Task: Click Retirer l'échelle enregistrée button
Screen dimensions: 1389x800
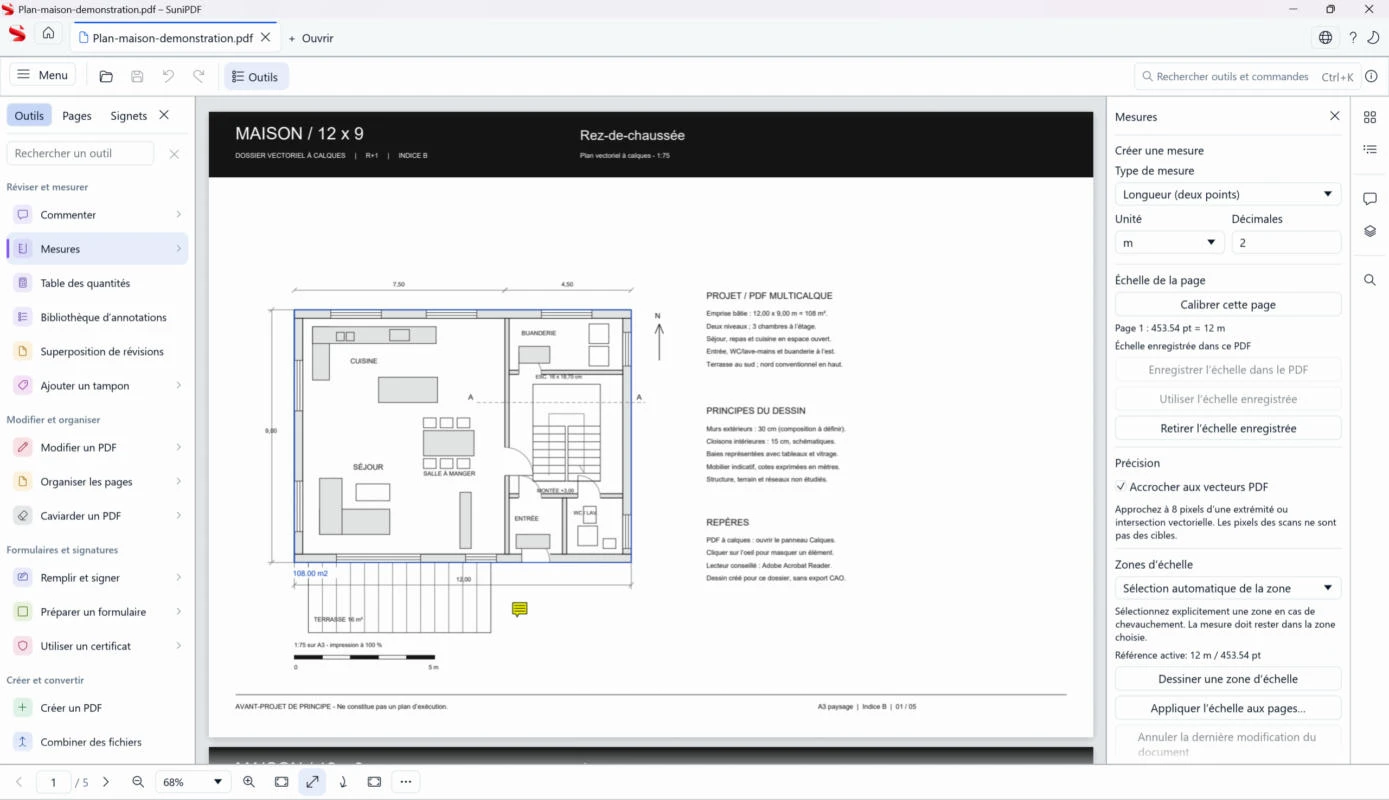Action: coord(1228,428)
